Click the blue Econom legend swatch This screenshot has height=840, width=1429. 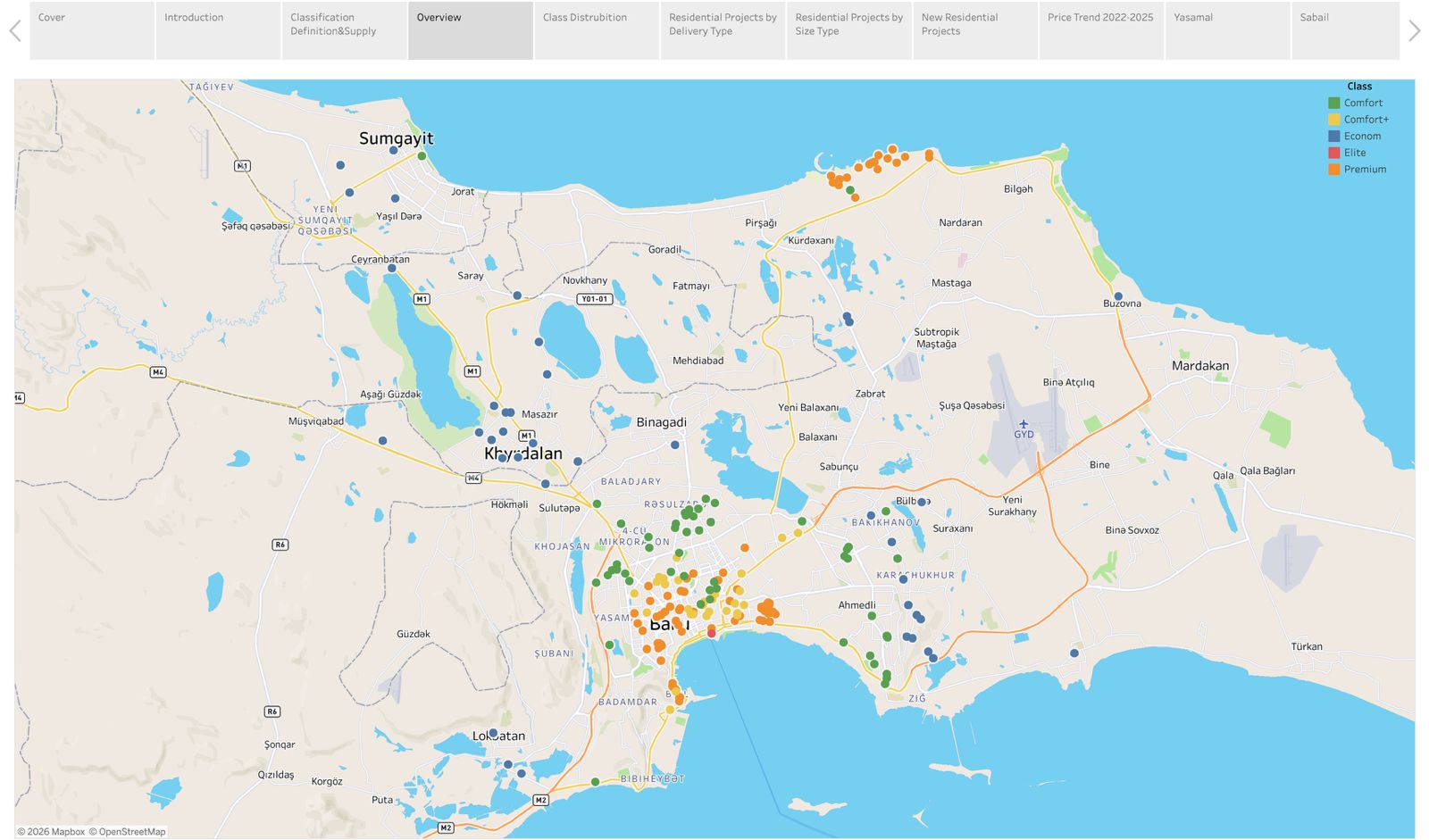click(1334, 137)
